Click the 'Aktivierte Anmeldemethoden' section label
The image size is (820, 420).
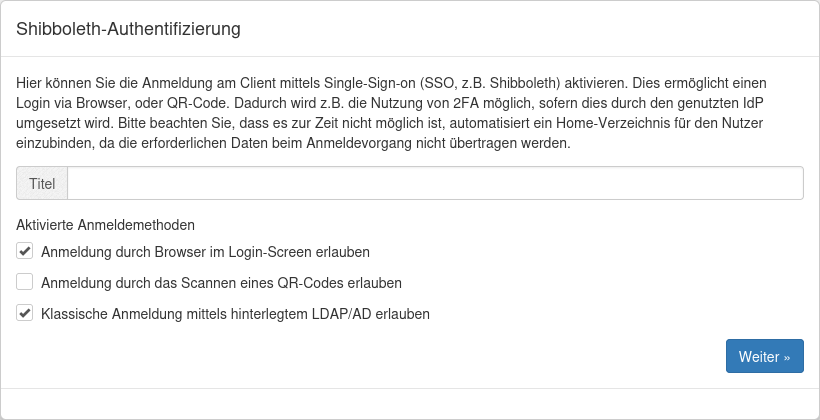pyautogui.click(x=105, y=225)
